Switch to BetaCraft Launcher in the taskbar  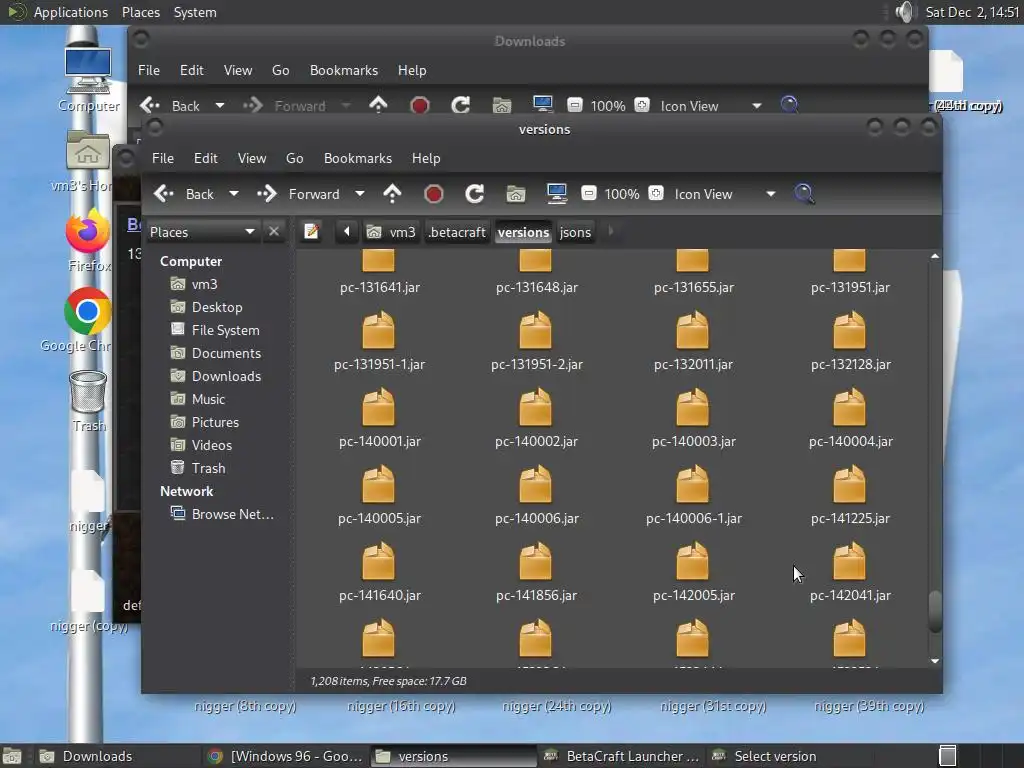tap(620, 756)
